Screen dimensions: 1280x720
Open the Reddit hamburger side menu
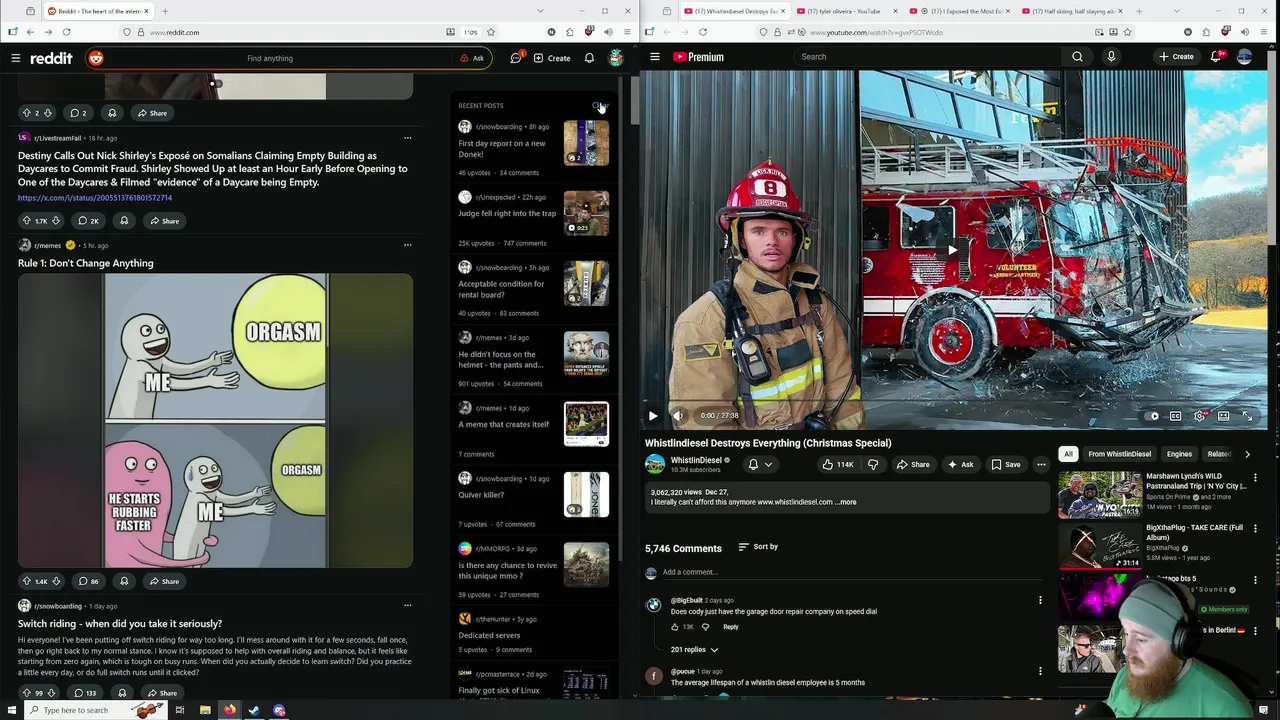click(x=15, y=58)
